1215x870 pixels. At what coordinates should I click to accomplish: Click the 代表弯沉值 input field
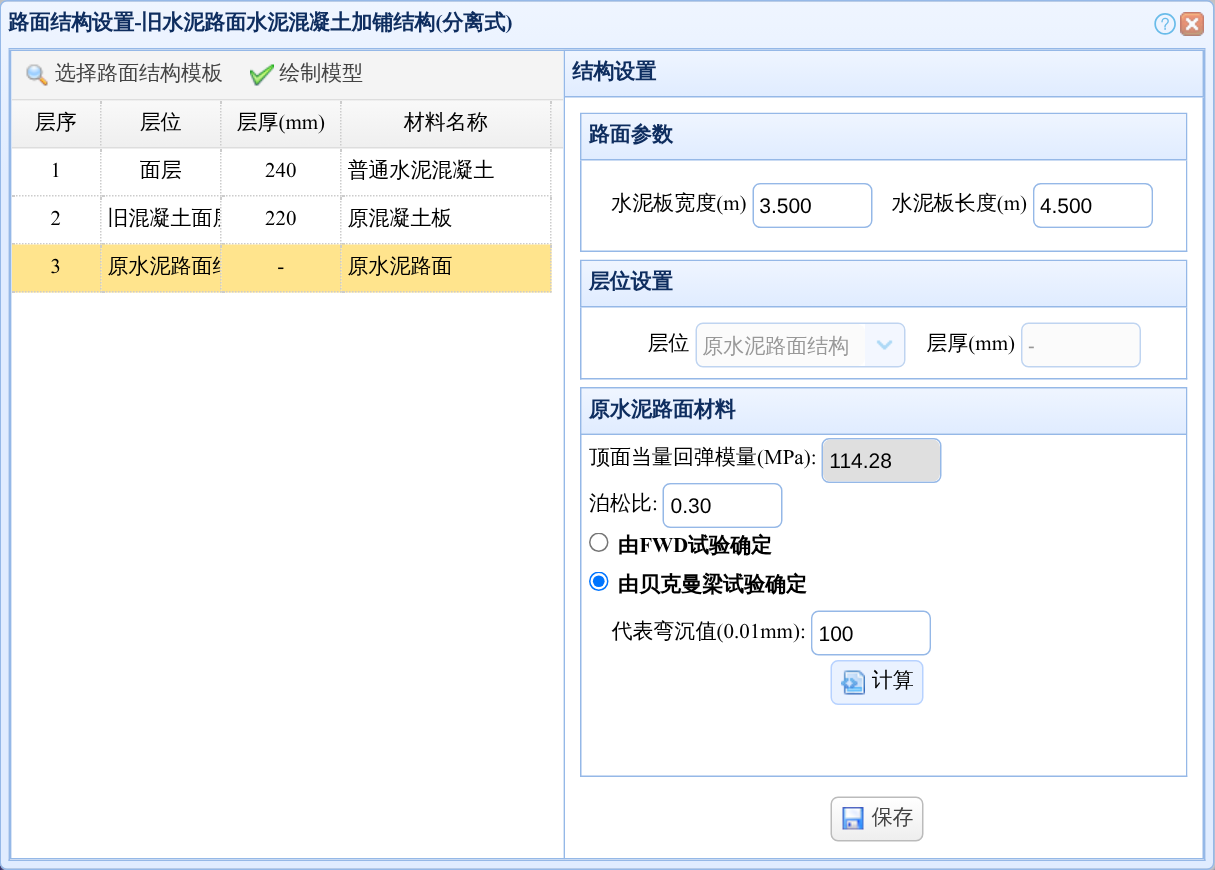pyautogui.click(x=871, y=633)
